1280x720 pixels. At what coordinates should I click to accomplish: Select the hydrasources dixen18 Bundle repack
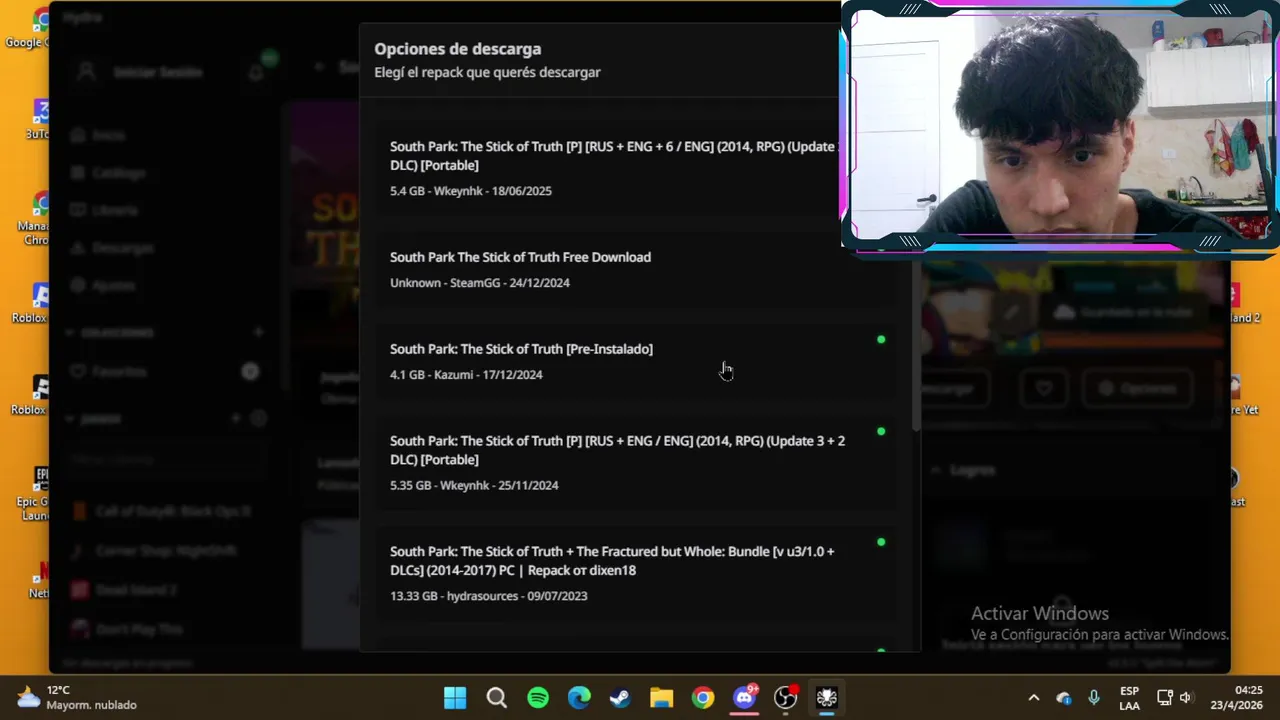[636, 573]
